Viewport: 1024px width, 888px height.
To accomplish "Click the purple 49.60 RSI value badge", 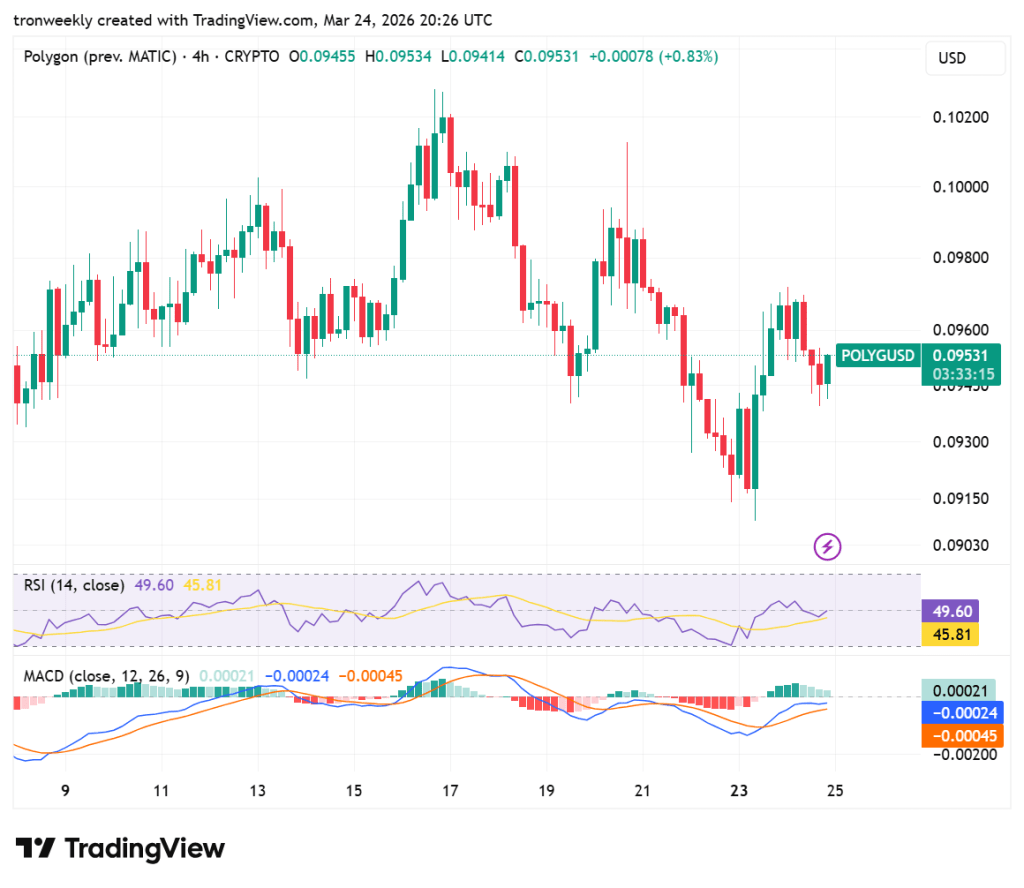I will tap(952, 611).
